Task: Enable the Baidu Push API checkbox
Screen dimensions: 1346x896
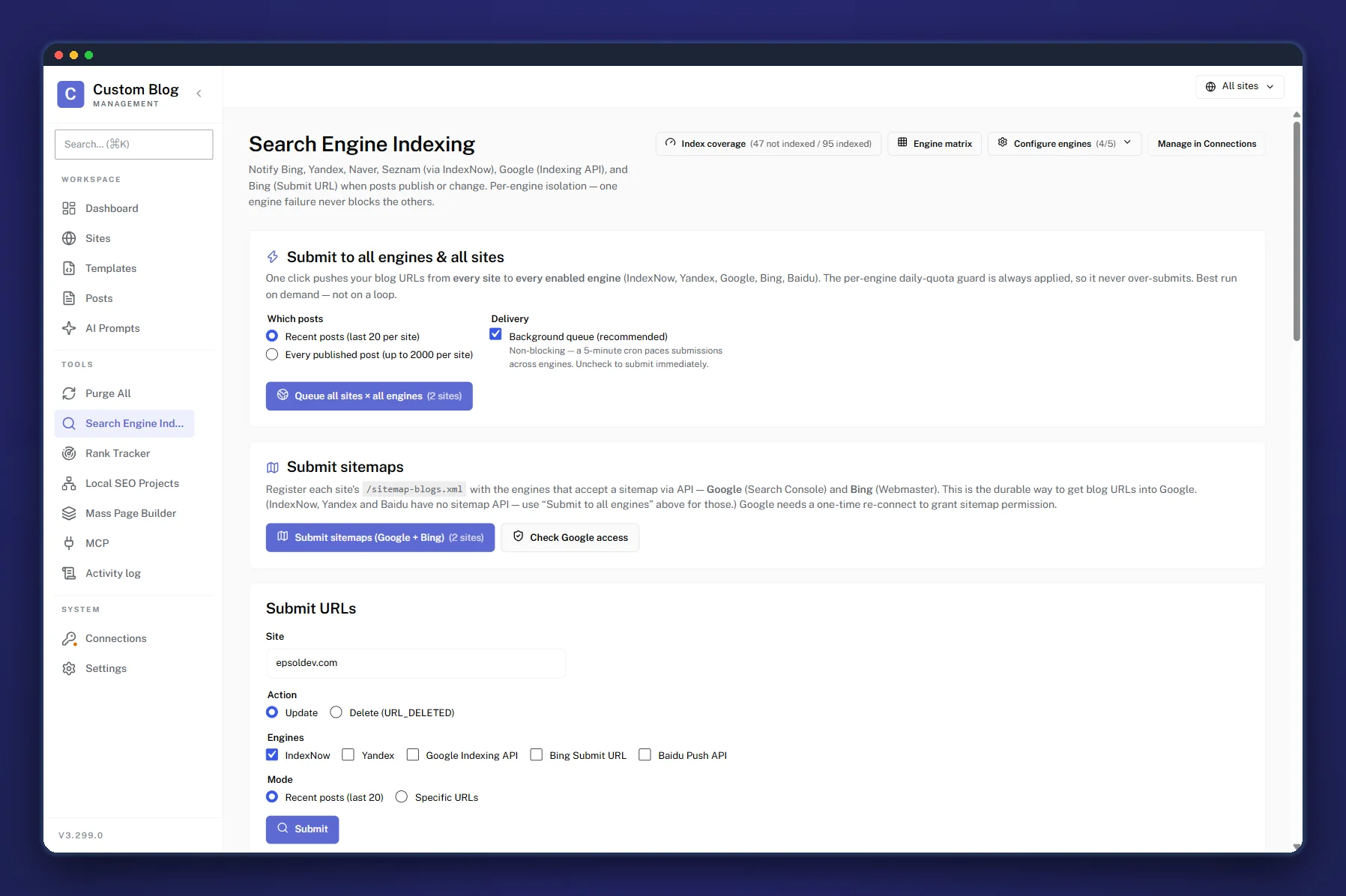Action: point(645,754)
